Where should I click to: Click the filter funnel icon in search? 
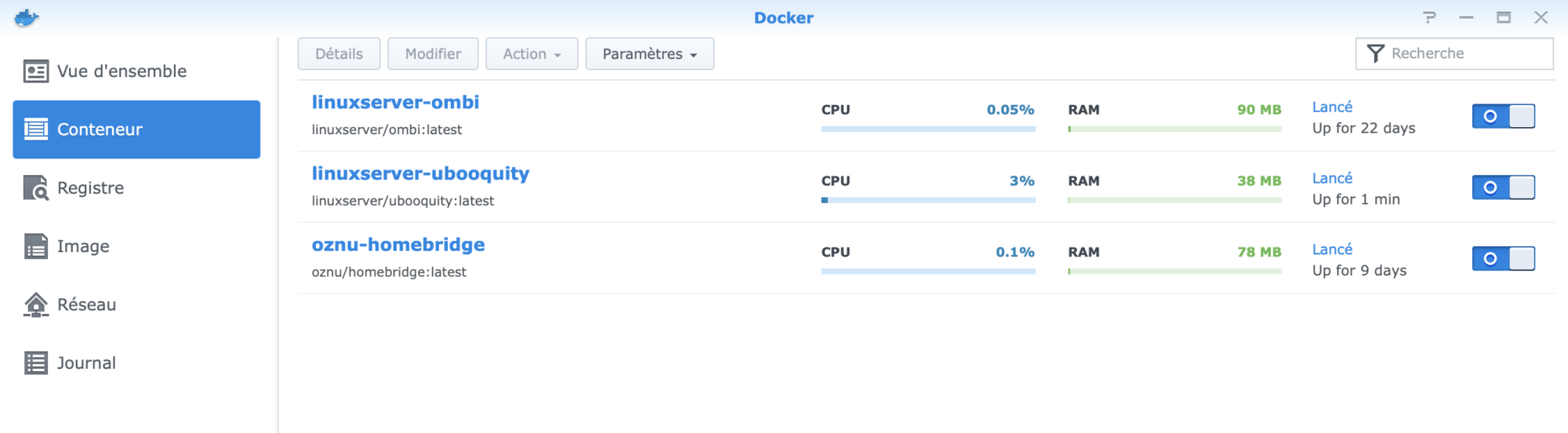point(1375,53)
